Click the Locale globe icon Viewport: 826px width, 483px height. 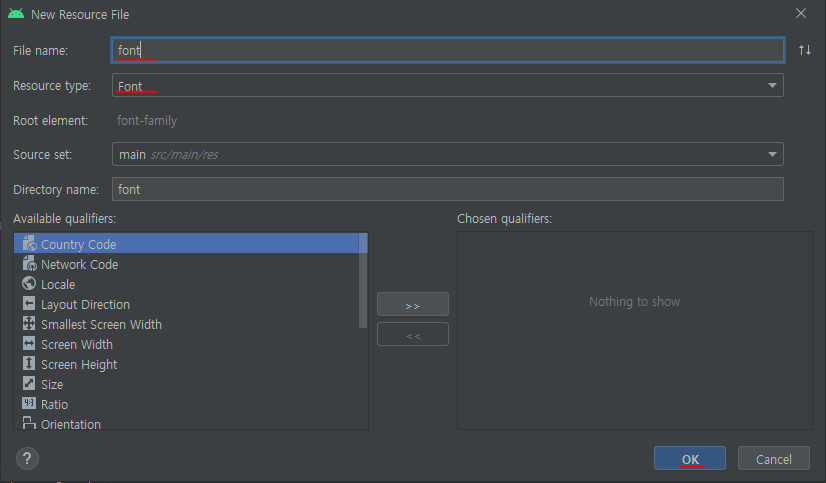[x=29, y=283]
